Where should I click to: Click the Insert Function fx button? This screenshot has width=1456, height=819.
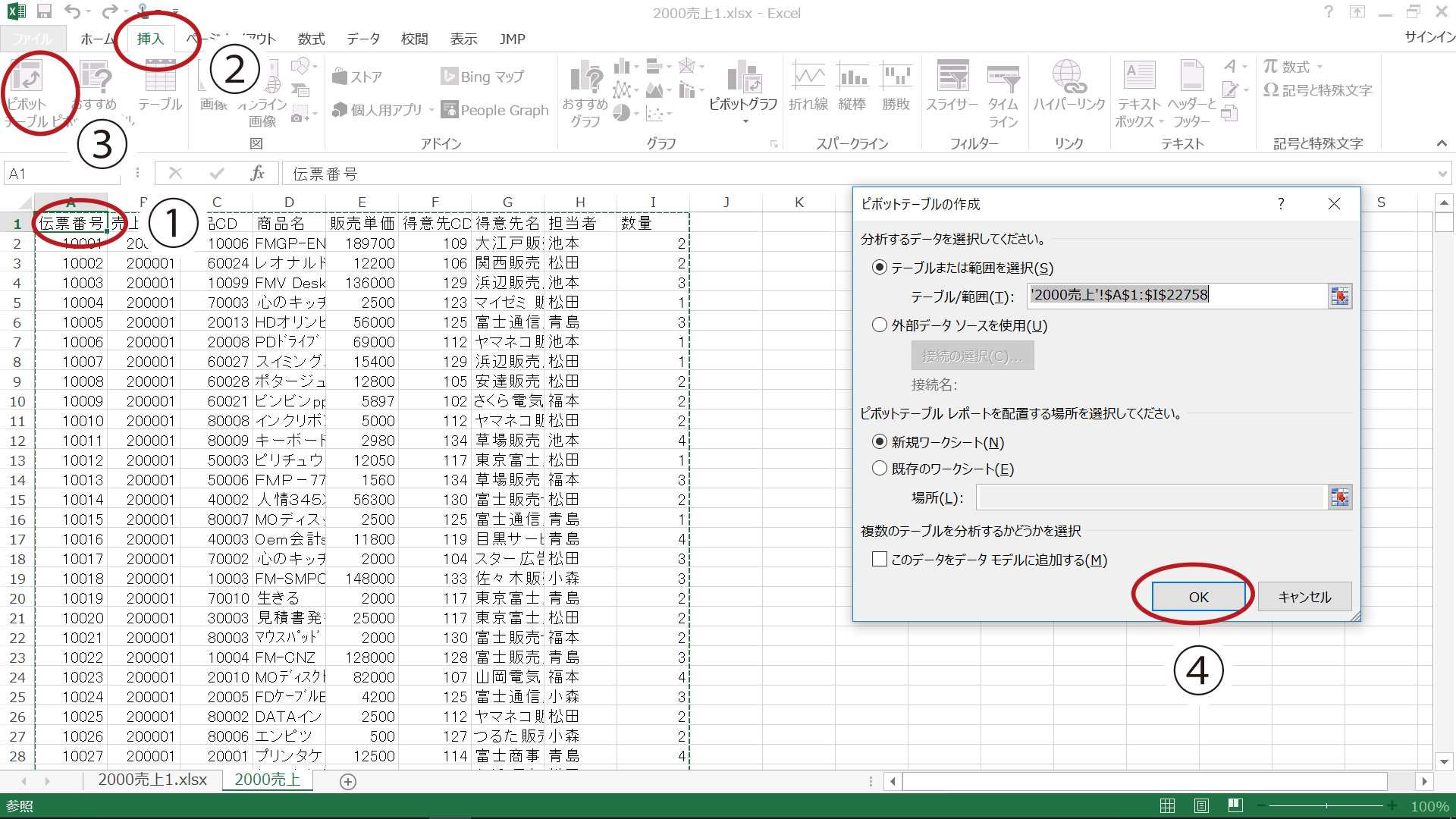pyautogui.click(x=257, y=174)
